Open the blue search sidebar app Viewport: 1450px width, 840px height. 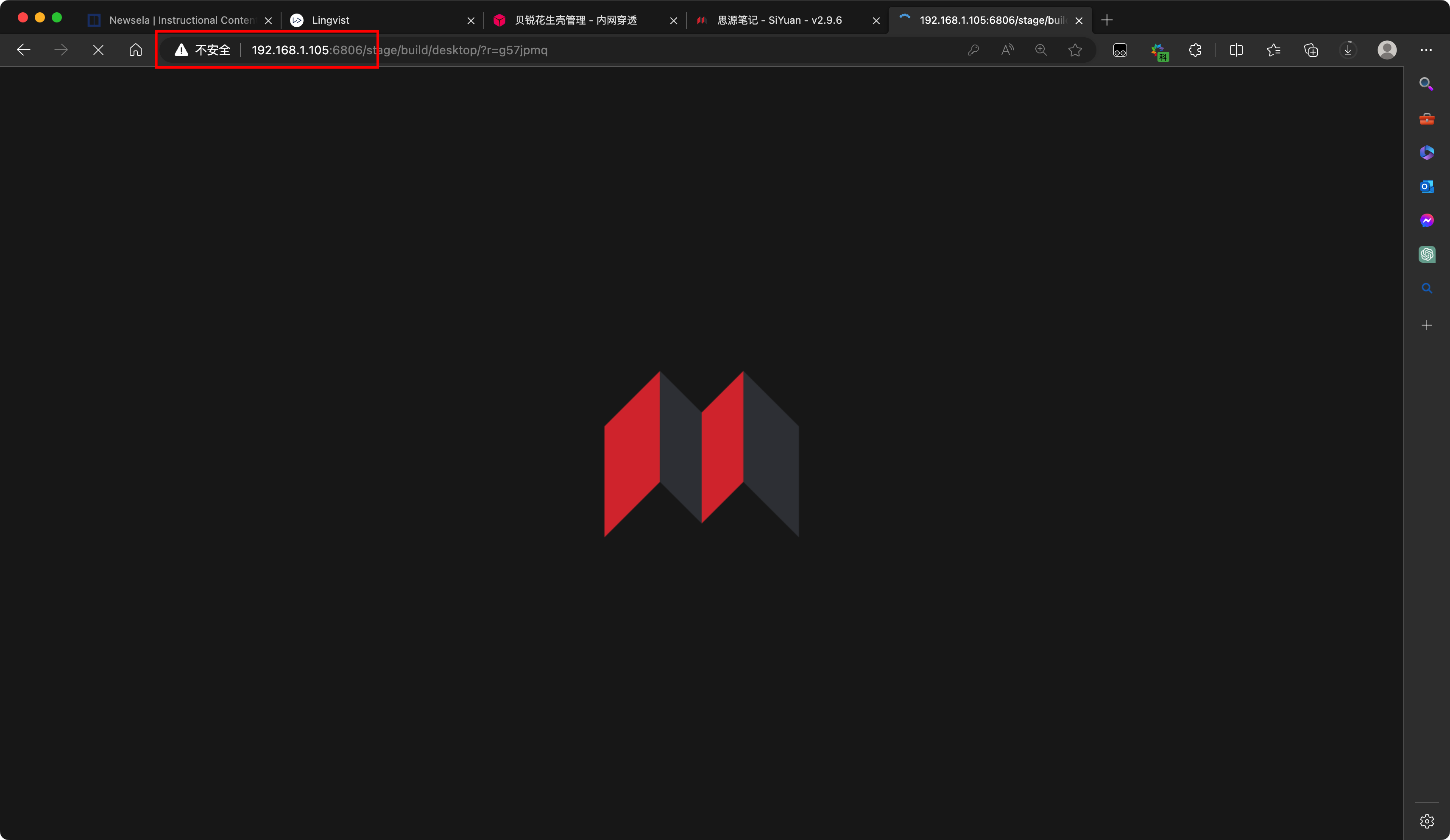click(1426, 288)
